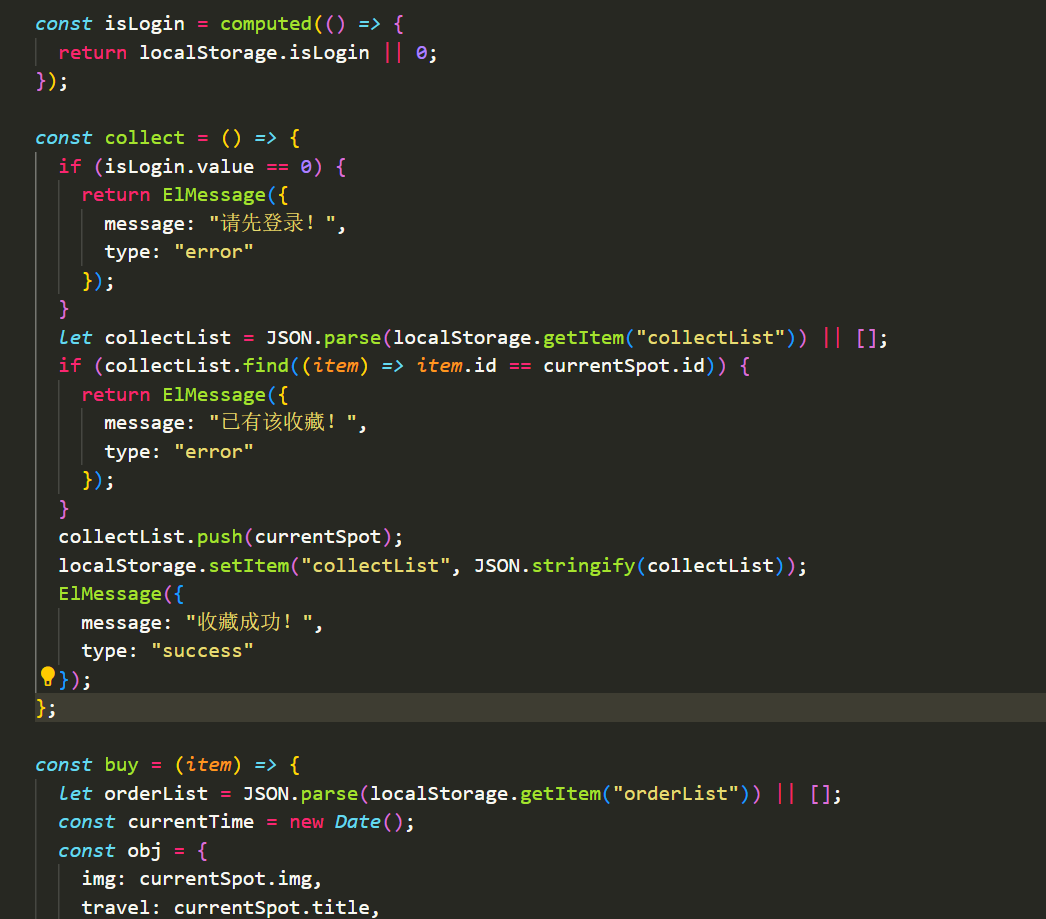Click the empty array '[]' on the collectList line

click(867, 337)
